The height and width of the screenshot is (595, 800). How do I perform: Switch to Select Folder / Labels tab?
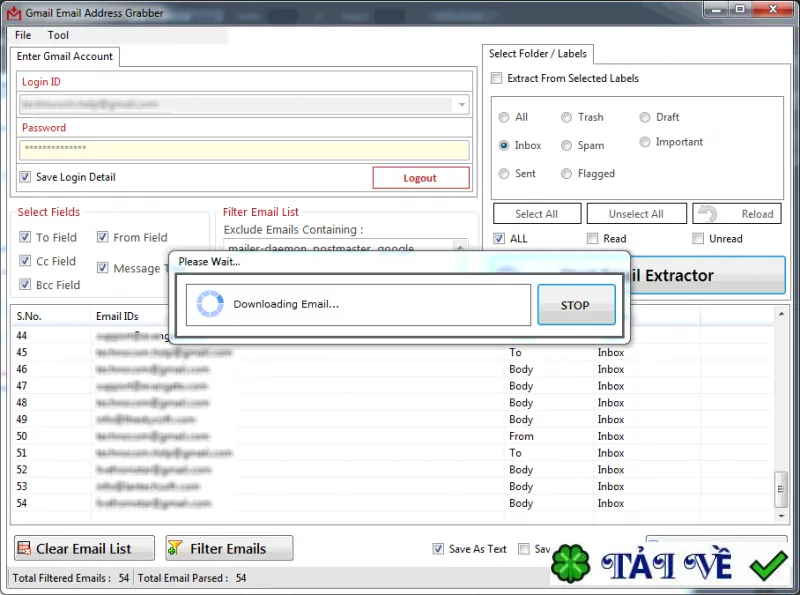(538, 54)
